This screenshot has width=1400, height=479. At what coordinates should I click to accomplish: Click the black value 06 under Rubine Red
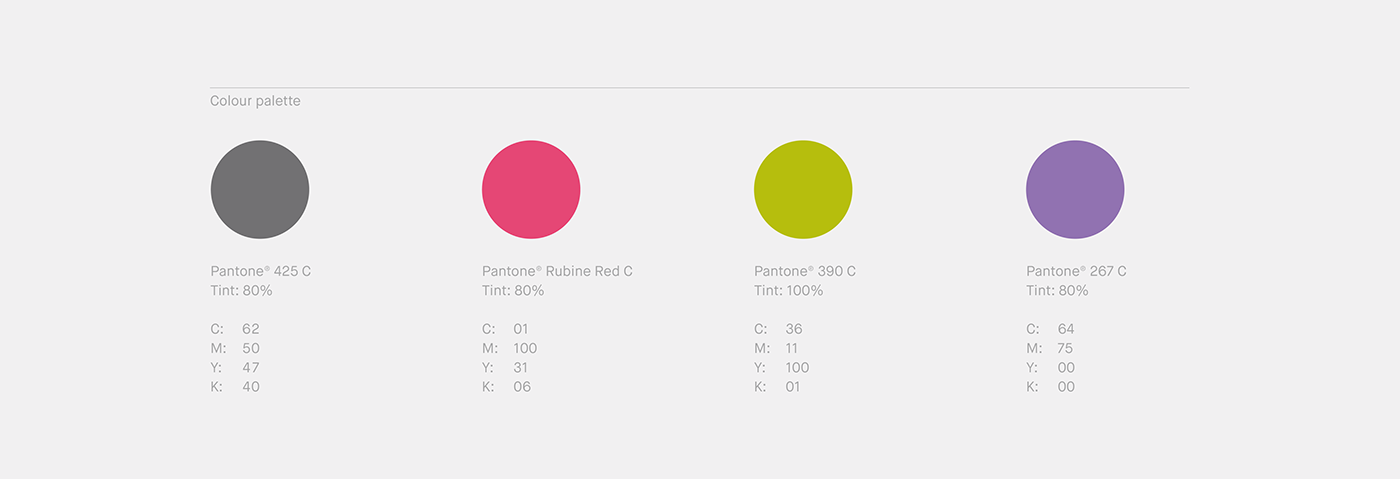click(522, 386)
